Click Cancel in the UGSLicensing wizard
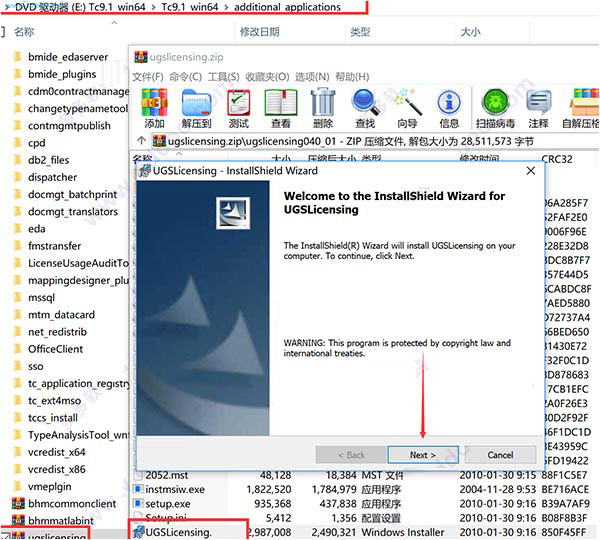This screenshot has height=540, width=600. point(500,455)
